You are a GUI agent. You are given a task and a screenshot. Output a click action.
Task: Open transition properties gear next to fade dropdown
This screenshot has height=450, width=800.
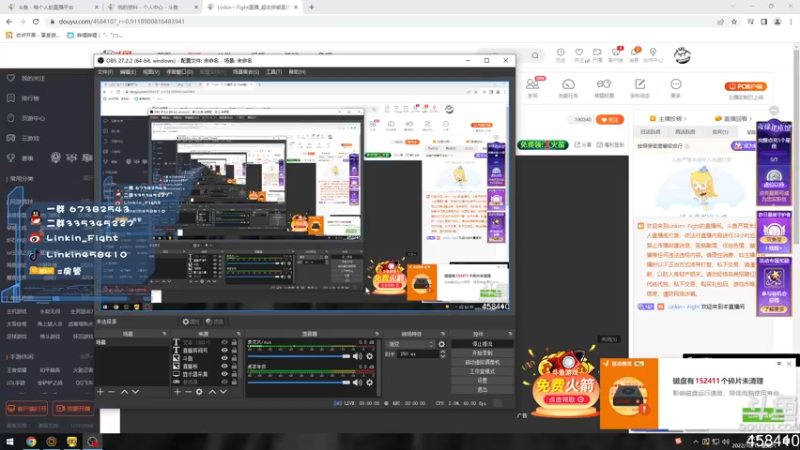tap(441, 344)
